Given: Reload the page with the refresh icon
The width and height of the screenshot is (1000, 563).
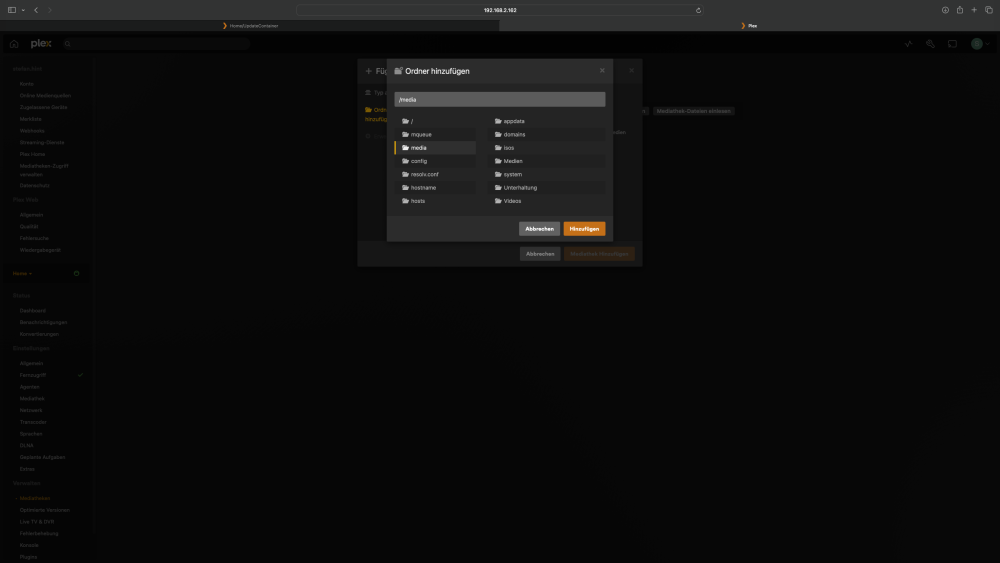Looking at the screenshot, I should point(698,10).
